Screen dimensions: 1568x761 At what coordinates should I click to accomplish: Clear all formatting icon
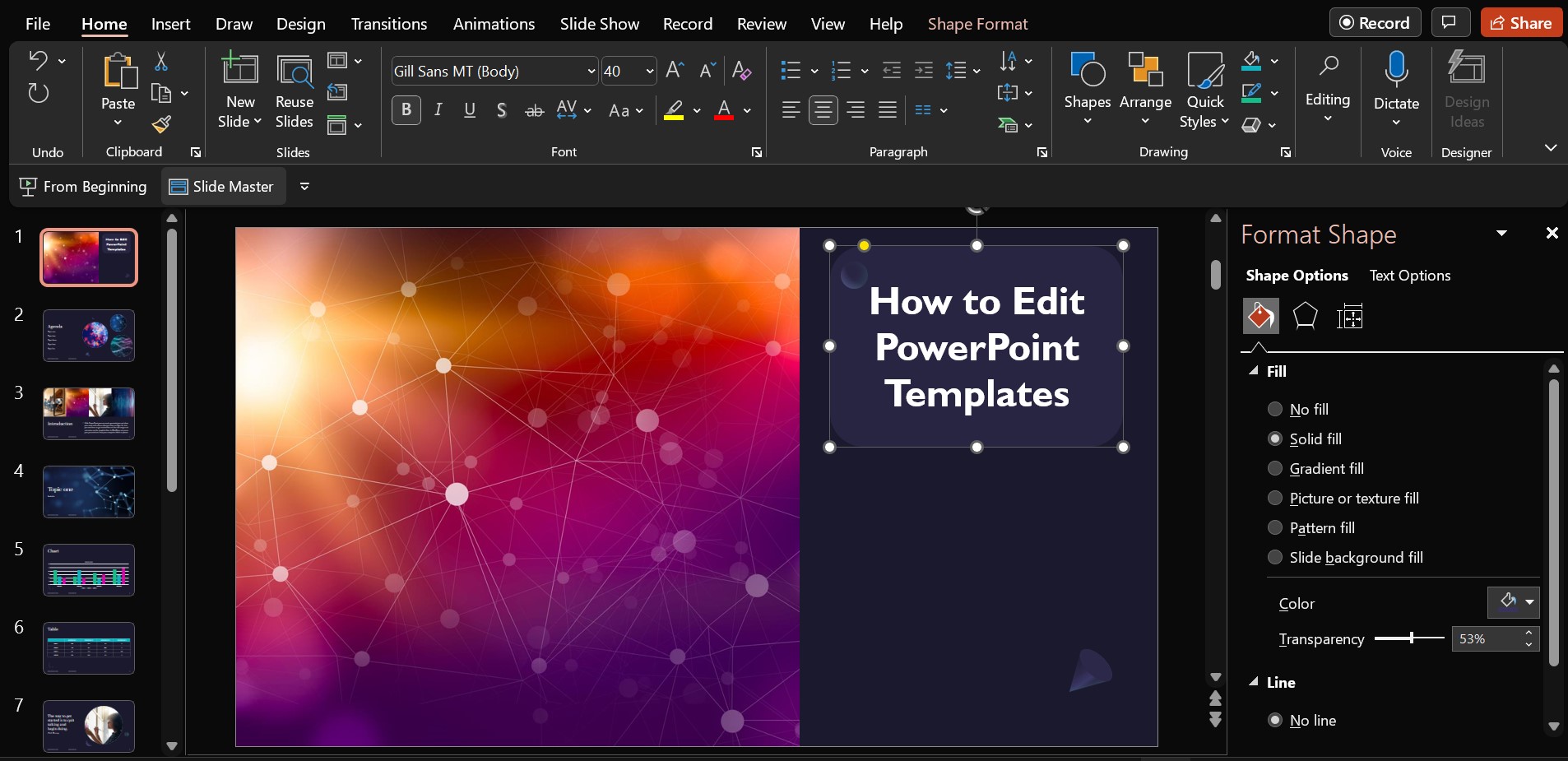pos(741,70)
